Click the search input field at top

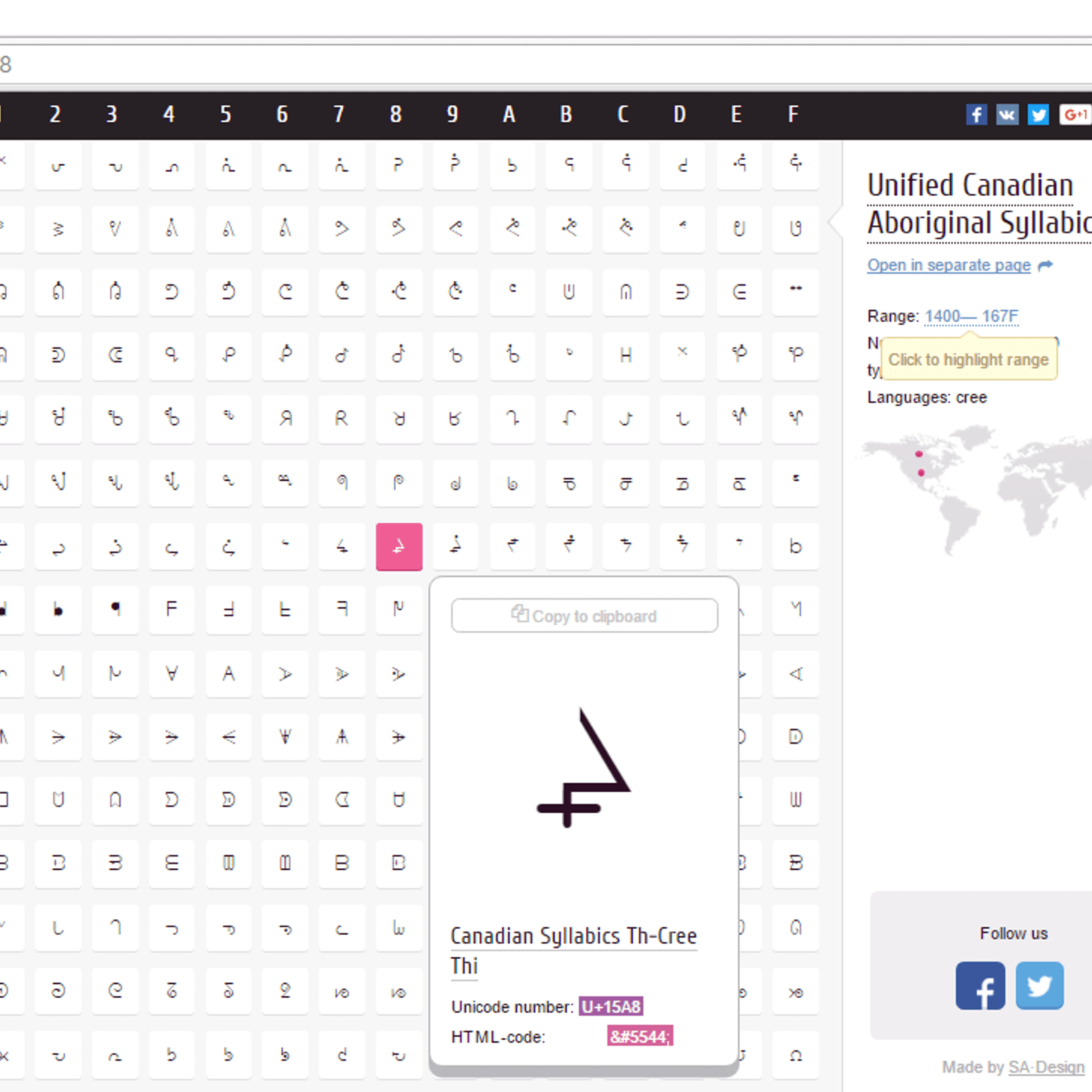point(546,65)
